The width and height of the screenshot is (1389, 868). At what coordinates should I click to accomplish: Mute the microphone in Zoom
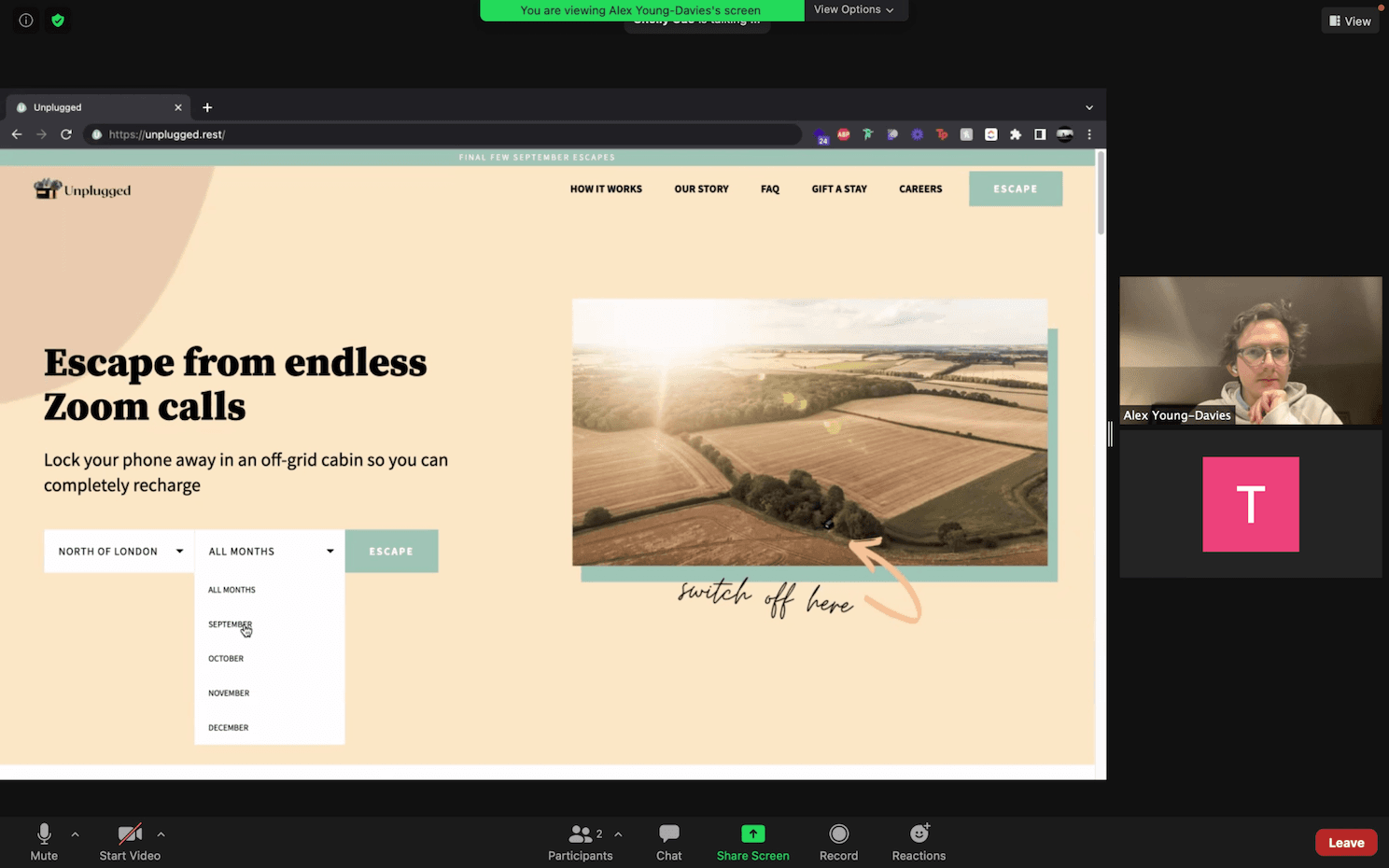point(44,842)
